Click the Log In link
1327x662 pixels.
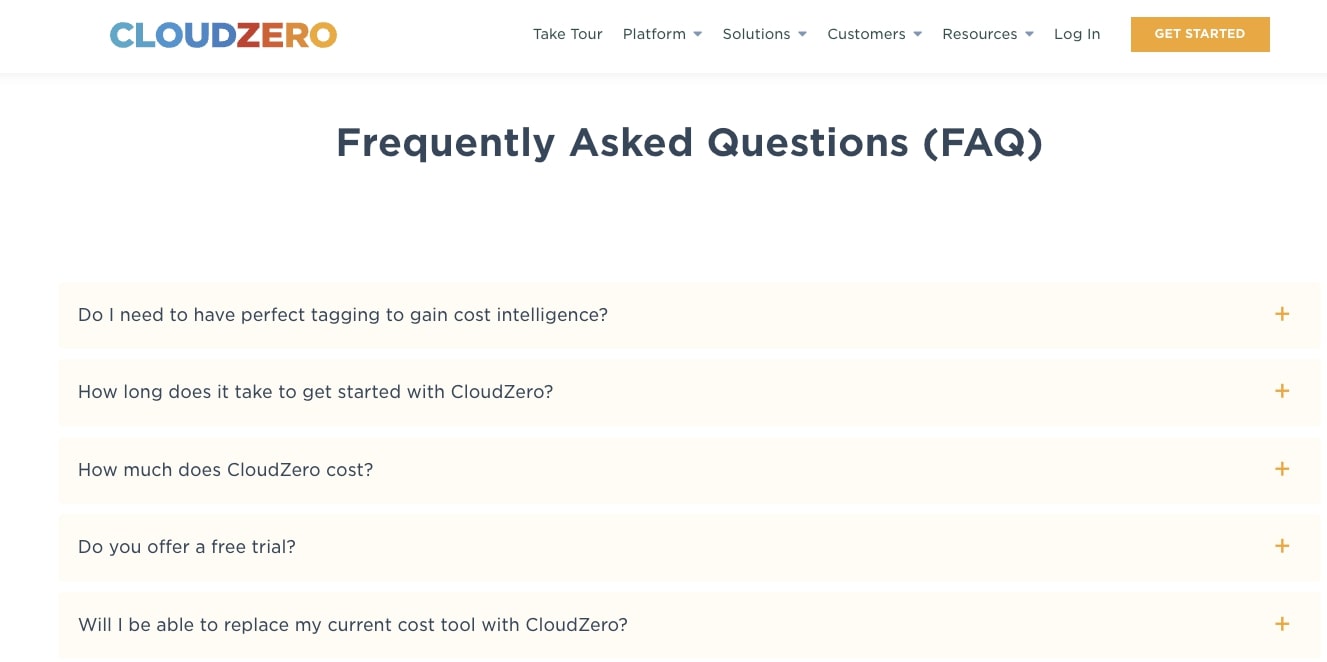[1077, 34]
